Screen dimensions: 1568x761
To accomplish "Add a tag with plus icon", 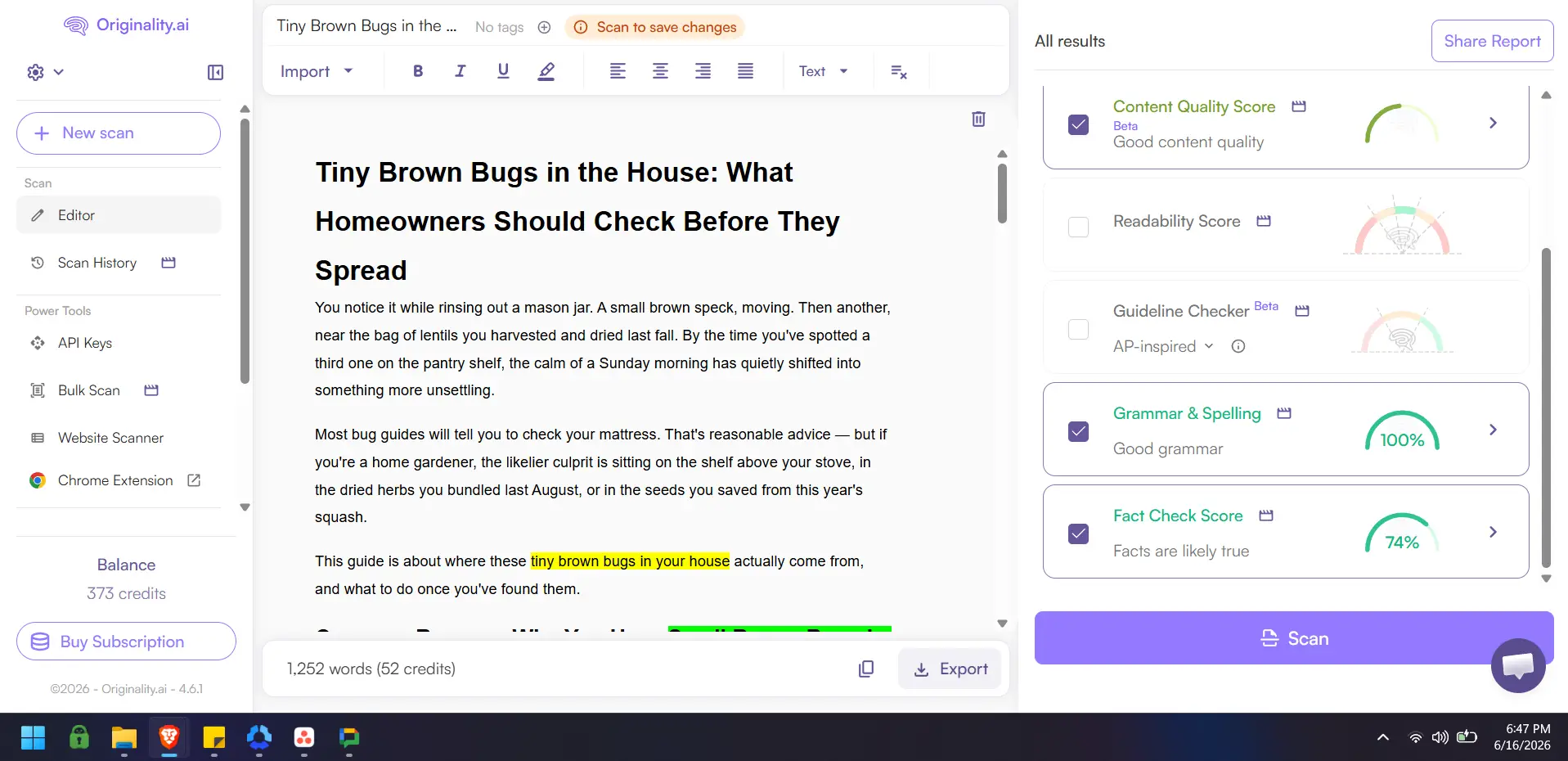I will (544, 27).
